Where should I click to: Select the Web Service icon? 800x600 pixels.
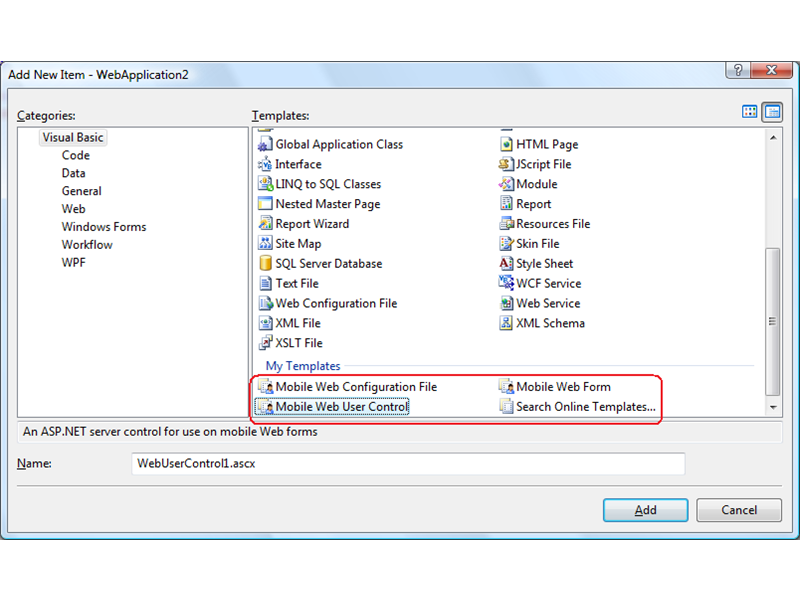click(x=506, y=304)
